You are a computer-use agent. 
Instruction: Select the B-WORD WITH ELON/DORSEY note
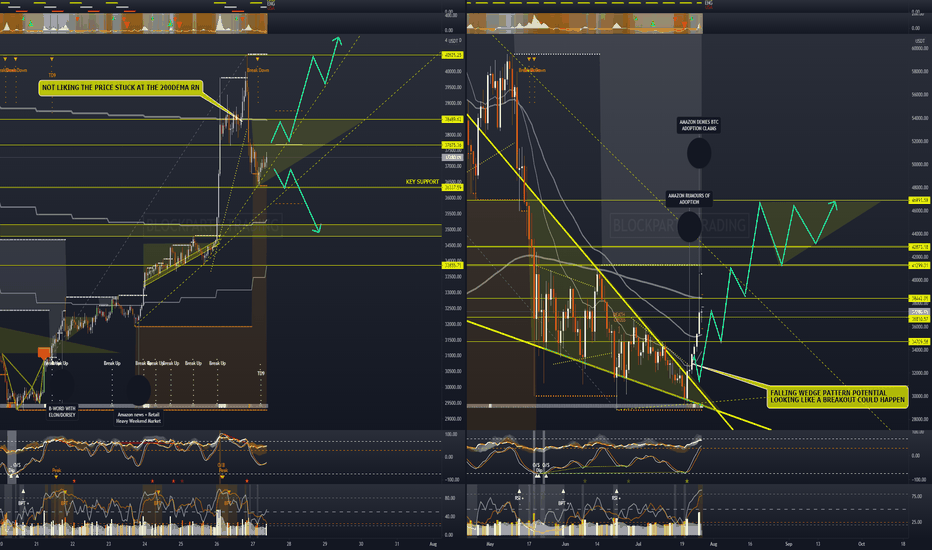tap(62, 412)
